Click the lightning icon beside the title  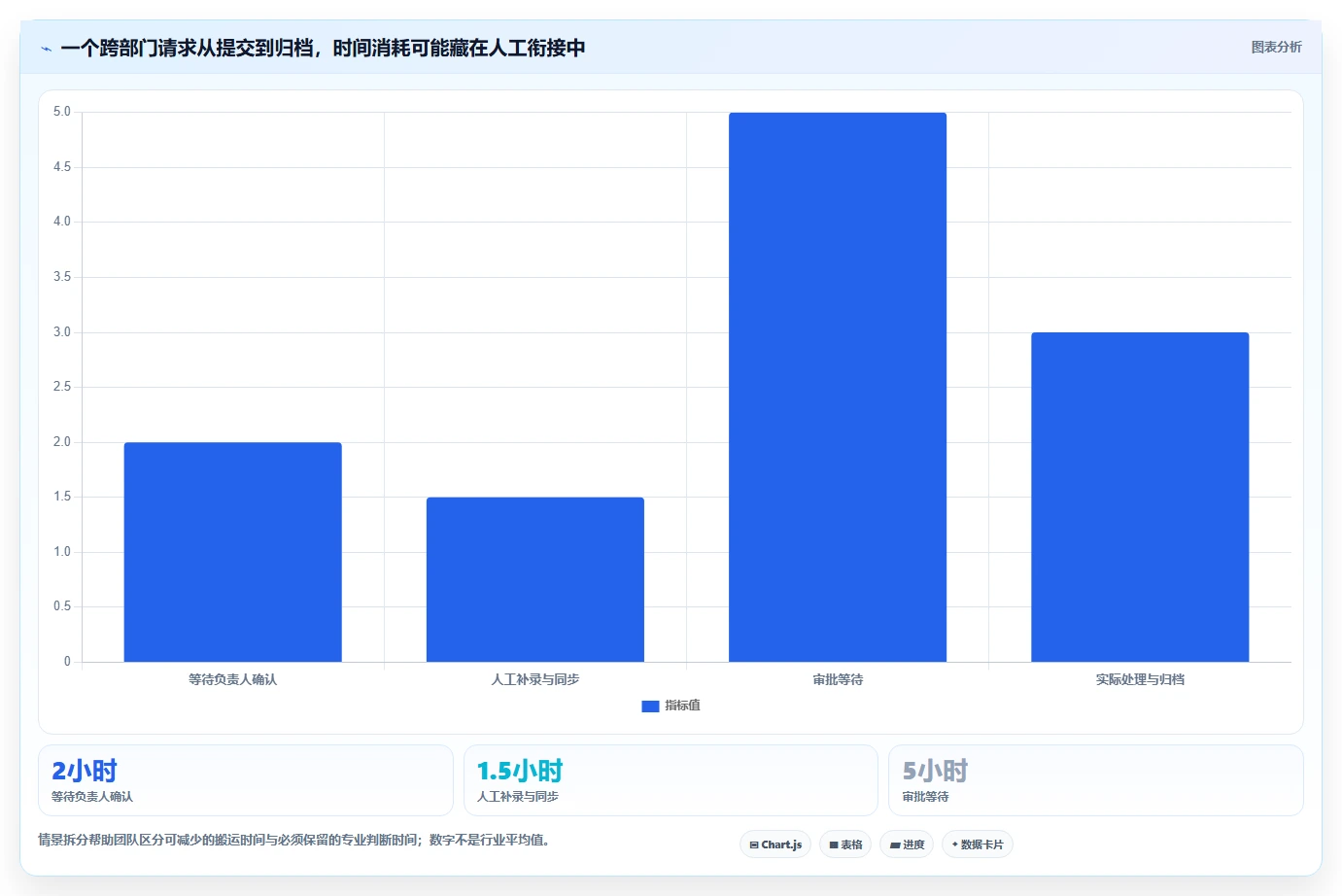47,49
